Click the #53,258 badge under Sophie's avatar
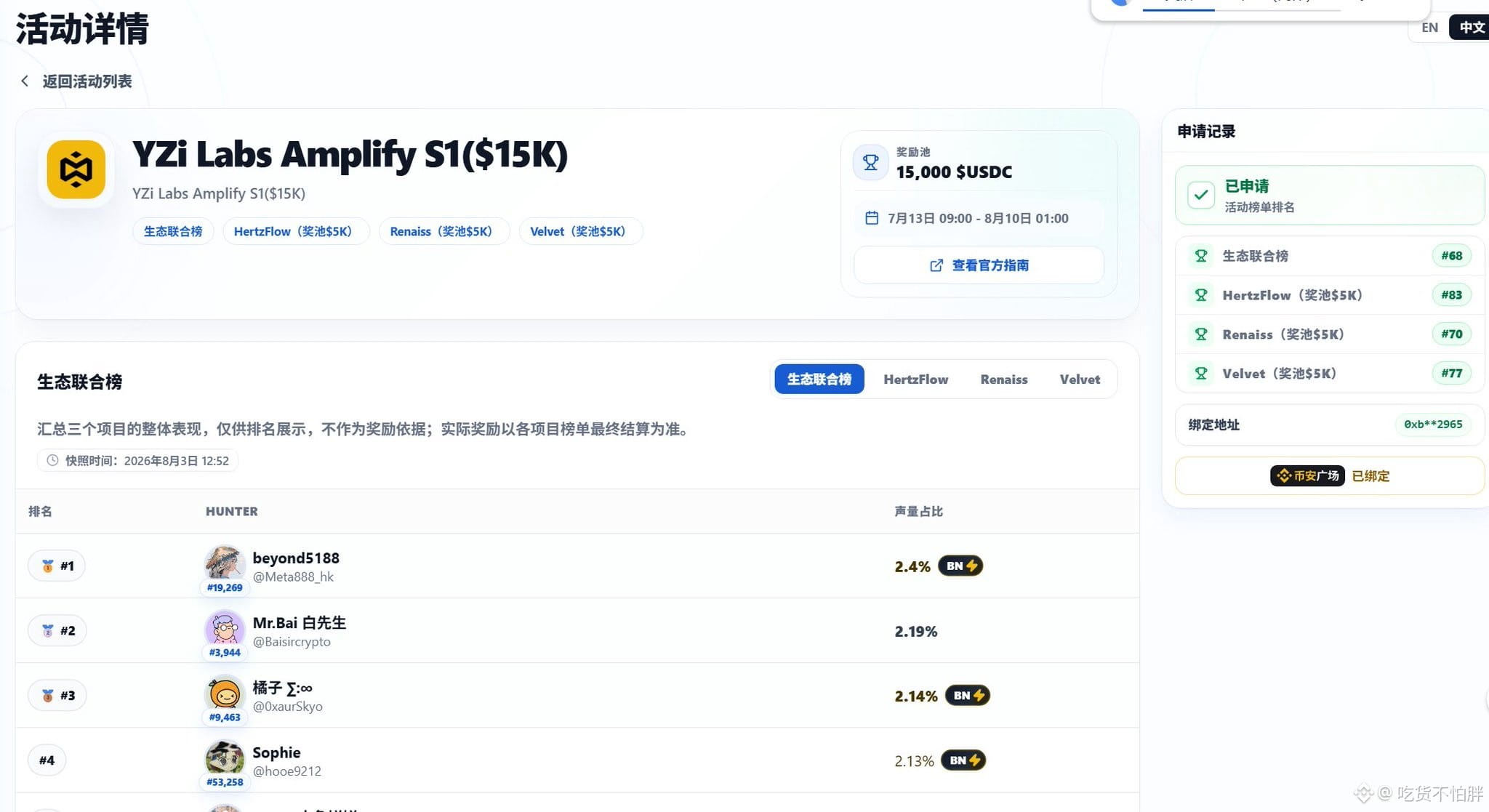The height and width of the screenshot is (812, 1489). (225, 782)
